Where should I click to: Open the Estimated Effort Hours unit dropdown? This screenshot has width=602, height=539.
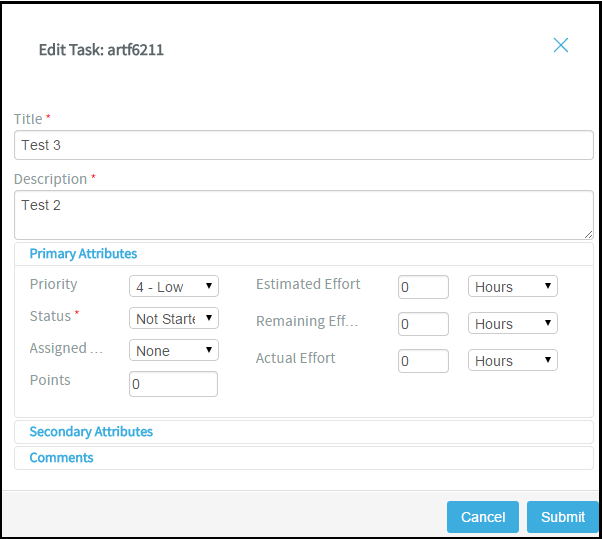click(x=513, y=286)
